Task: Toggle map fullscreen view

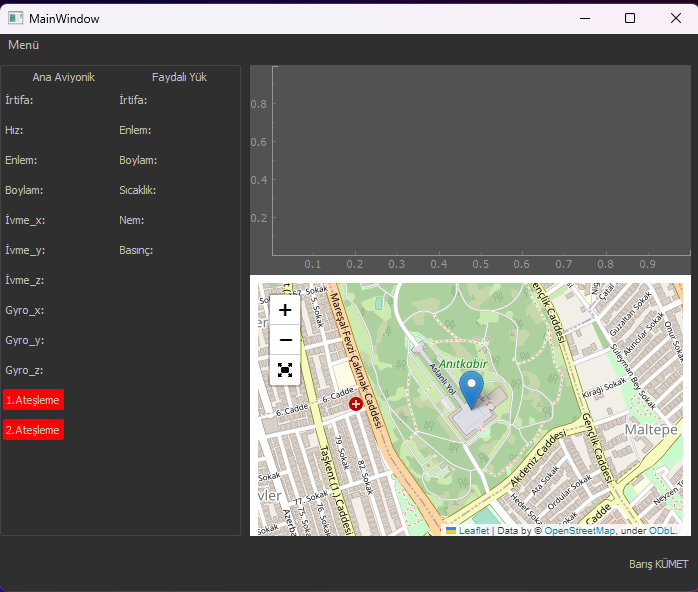Action: click(285, 370)
